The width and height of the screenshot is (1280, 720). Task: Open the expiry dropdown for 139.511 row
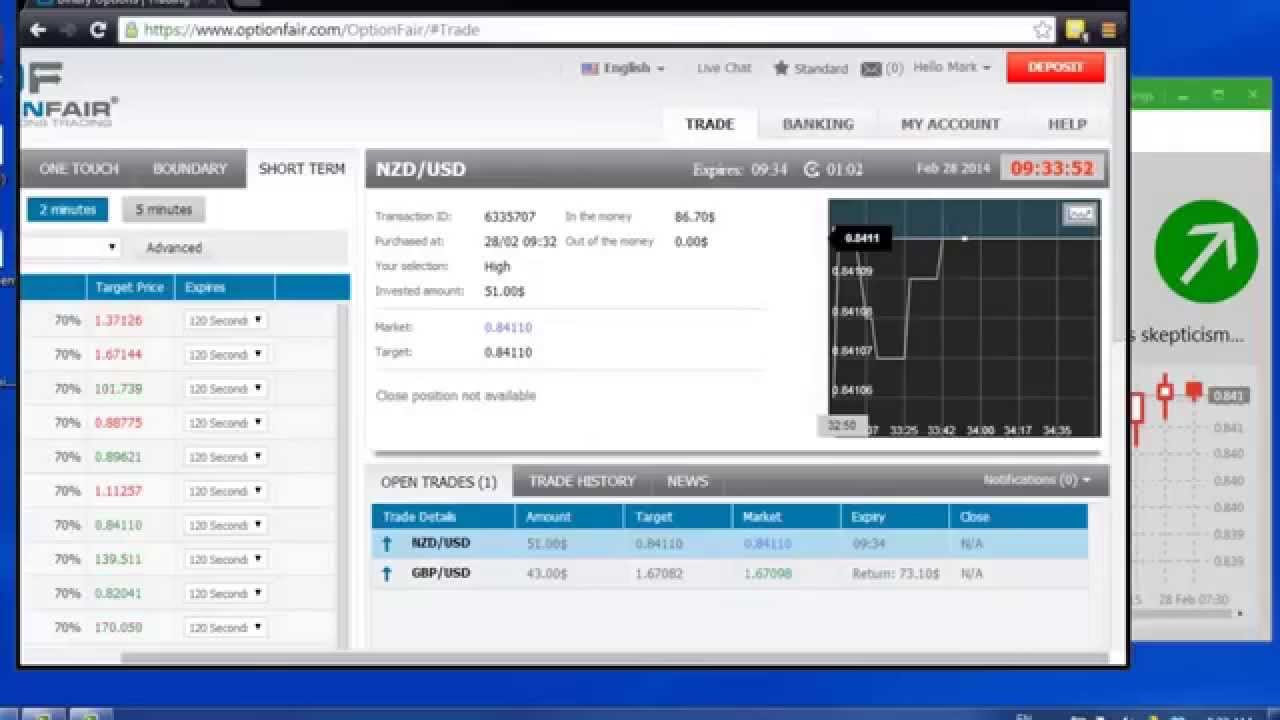(225, 560)
